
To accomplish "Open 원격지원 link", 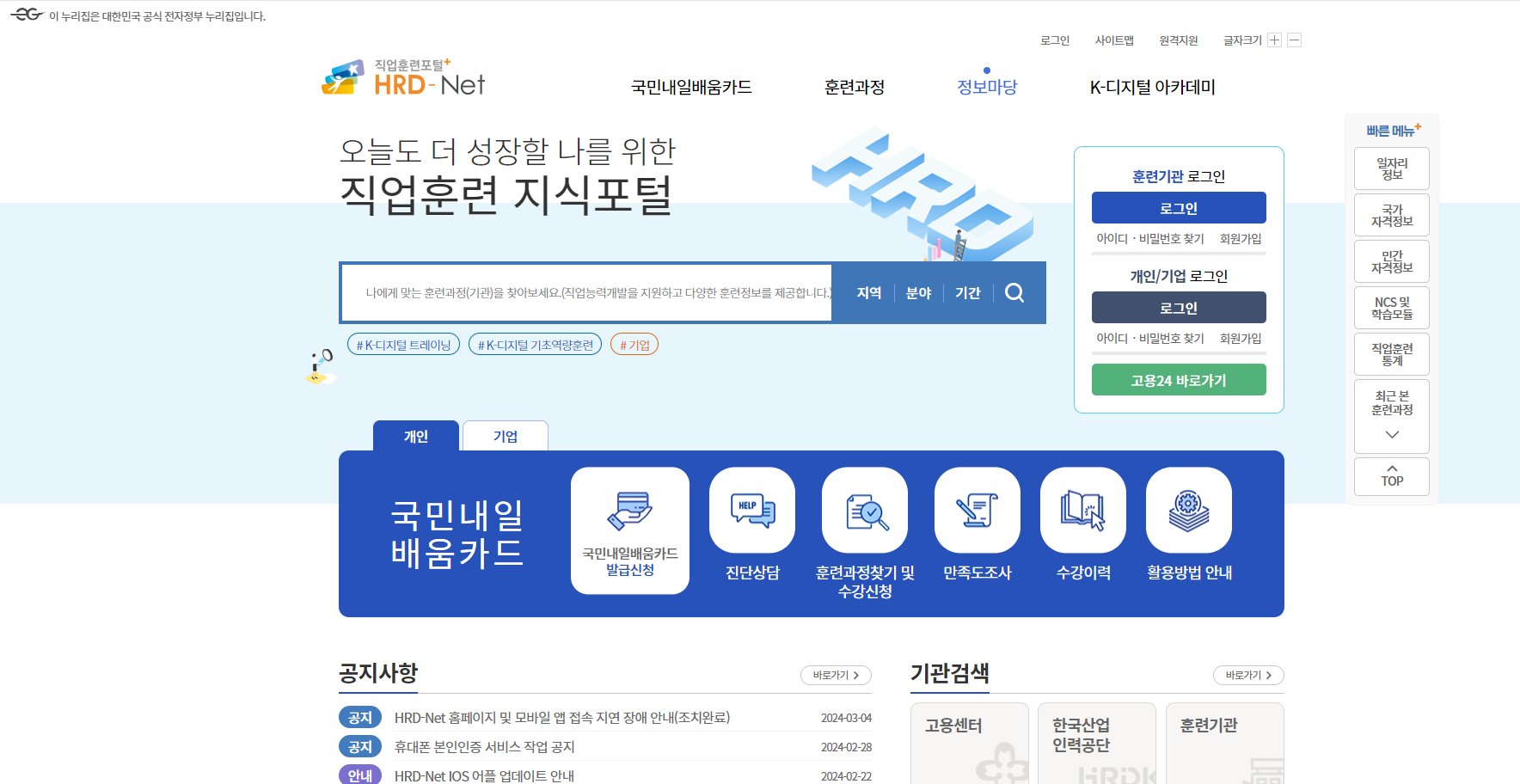I will pos(1179,40).
